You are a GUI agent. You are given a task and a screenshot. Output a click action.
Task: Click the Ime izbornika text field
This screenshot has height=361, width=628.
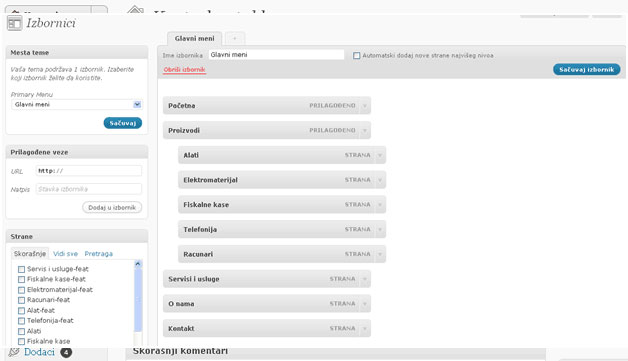coord(276,55)
